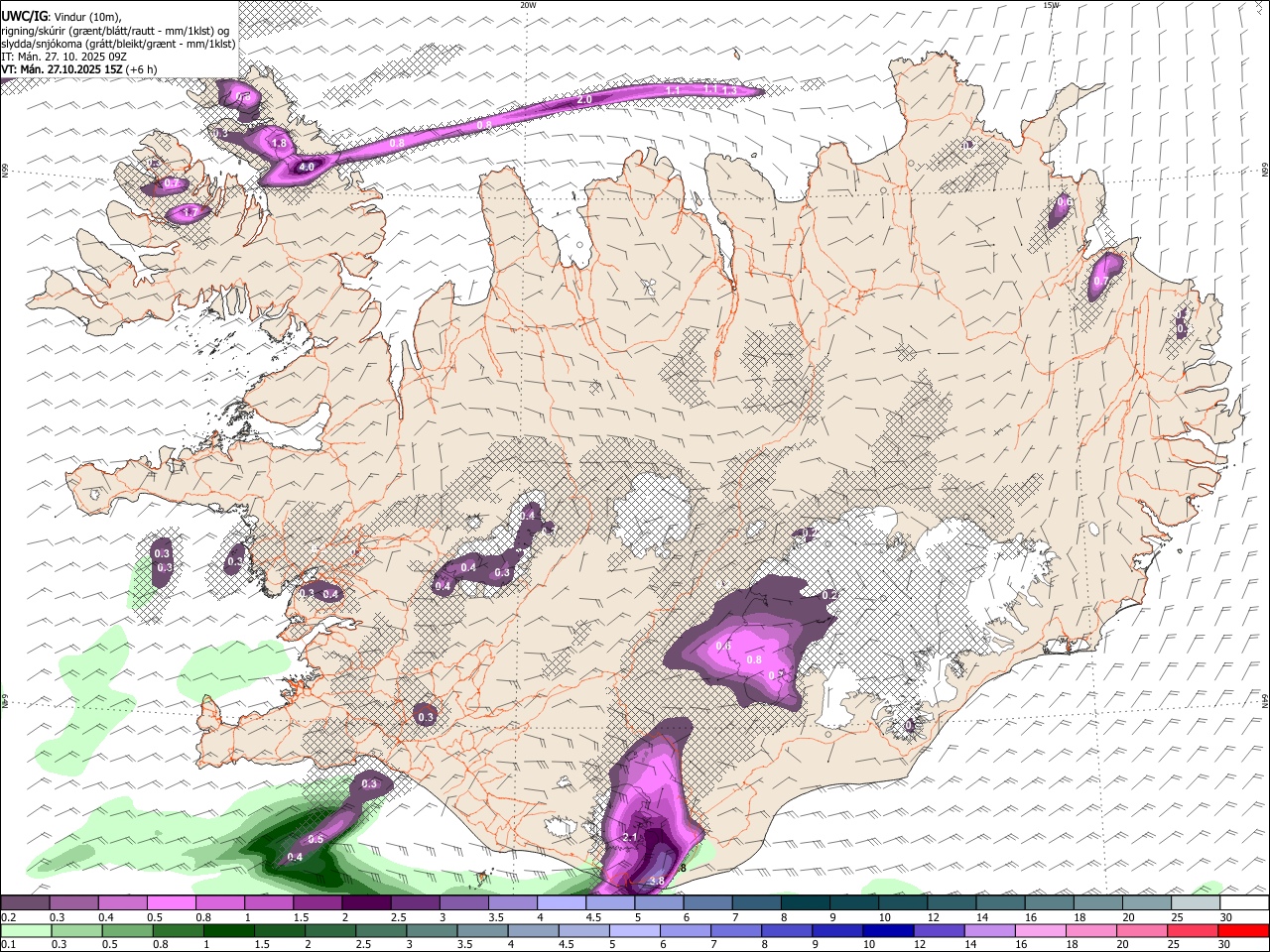This screenshot has width=1270, height=952.
Task: Click the '2.0' value on the pink snow band
Action: point(584,100)
